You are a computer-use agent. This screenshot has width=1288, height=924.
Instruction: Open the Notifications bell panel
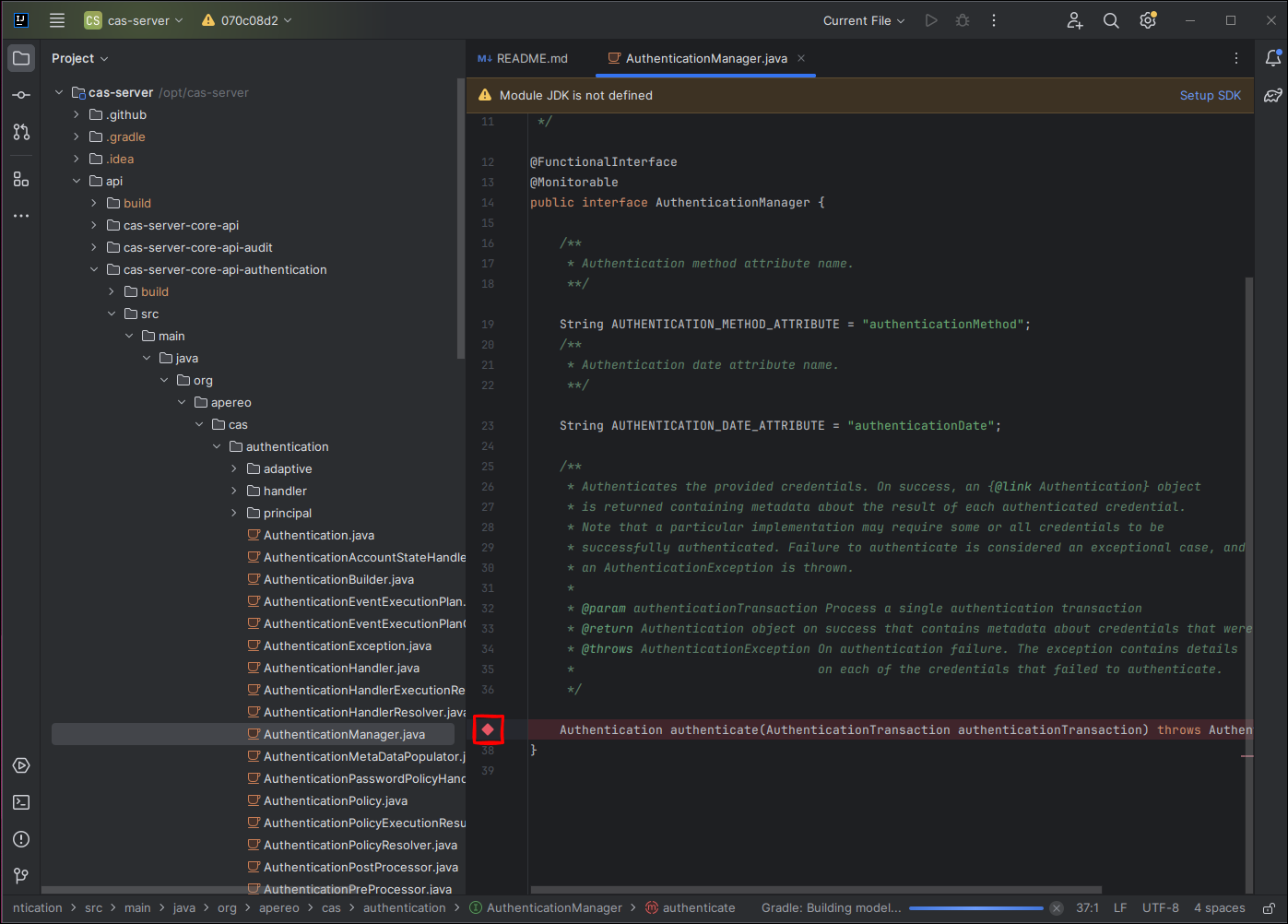click(x=1273, y=58)
